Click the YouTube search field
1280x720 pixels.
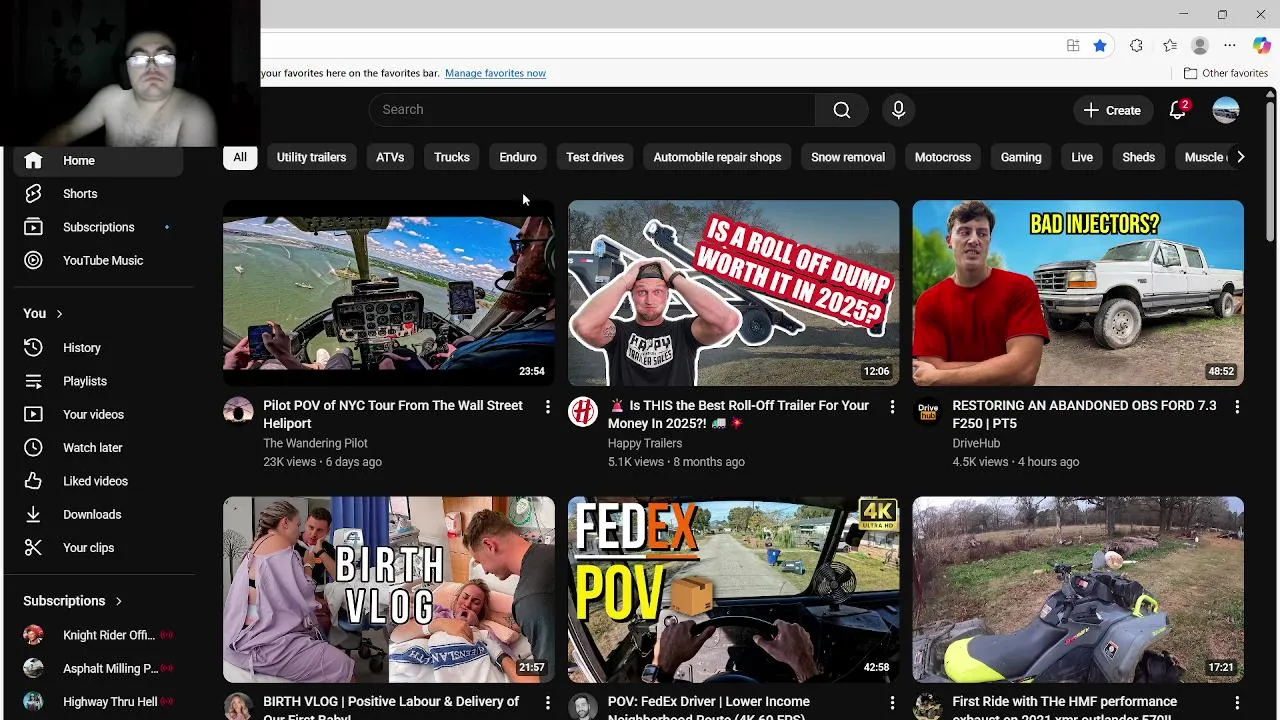(592, 110)
